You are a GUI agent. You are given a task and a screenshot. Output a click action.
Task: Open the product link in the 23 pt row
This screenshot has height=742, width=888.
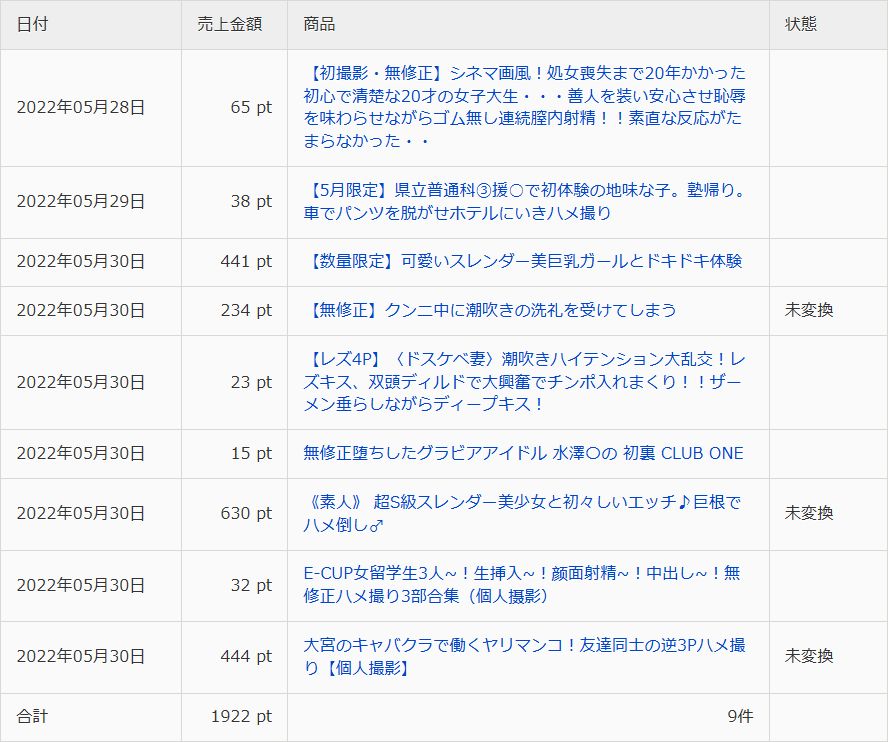524,381
